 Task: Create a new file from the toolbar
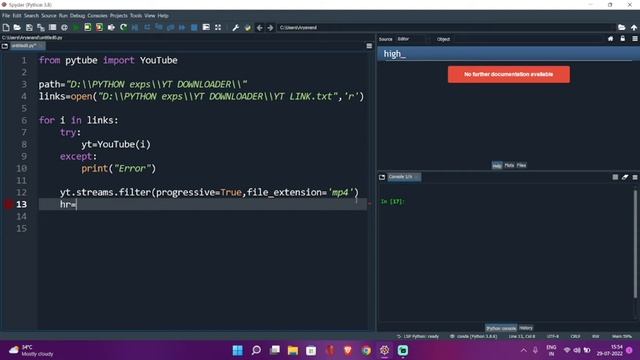[x=6, y=27]
